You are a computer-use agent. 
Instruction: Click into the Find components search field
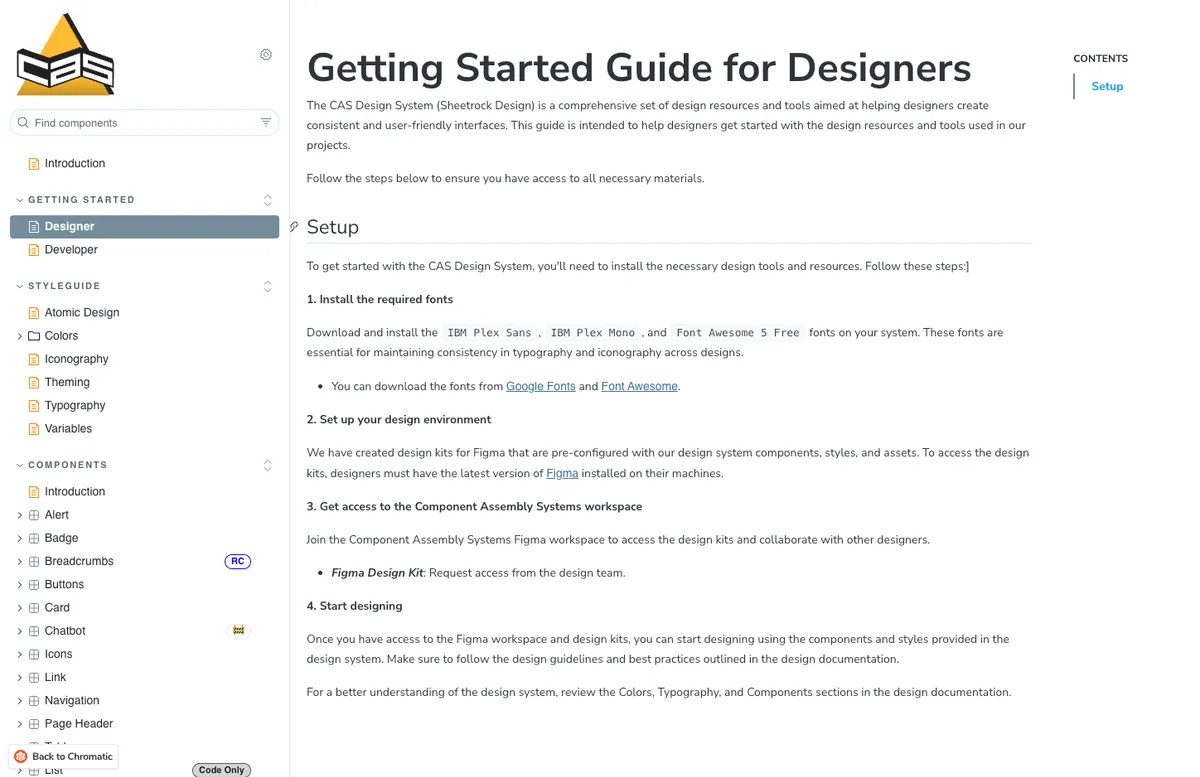130,122
